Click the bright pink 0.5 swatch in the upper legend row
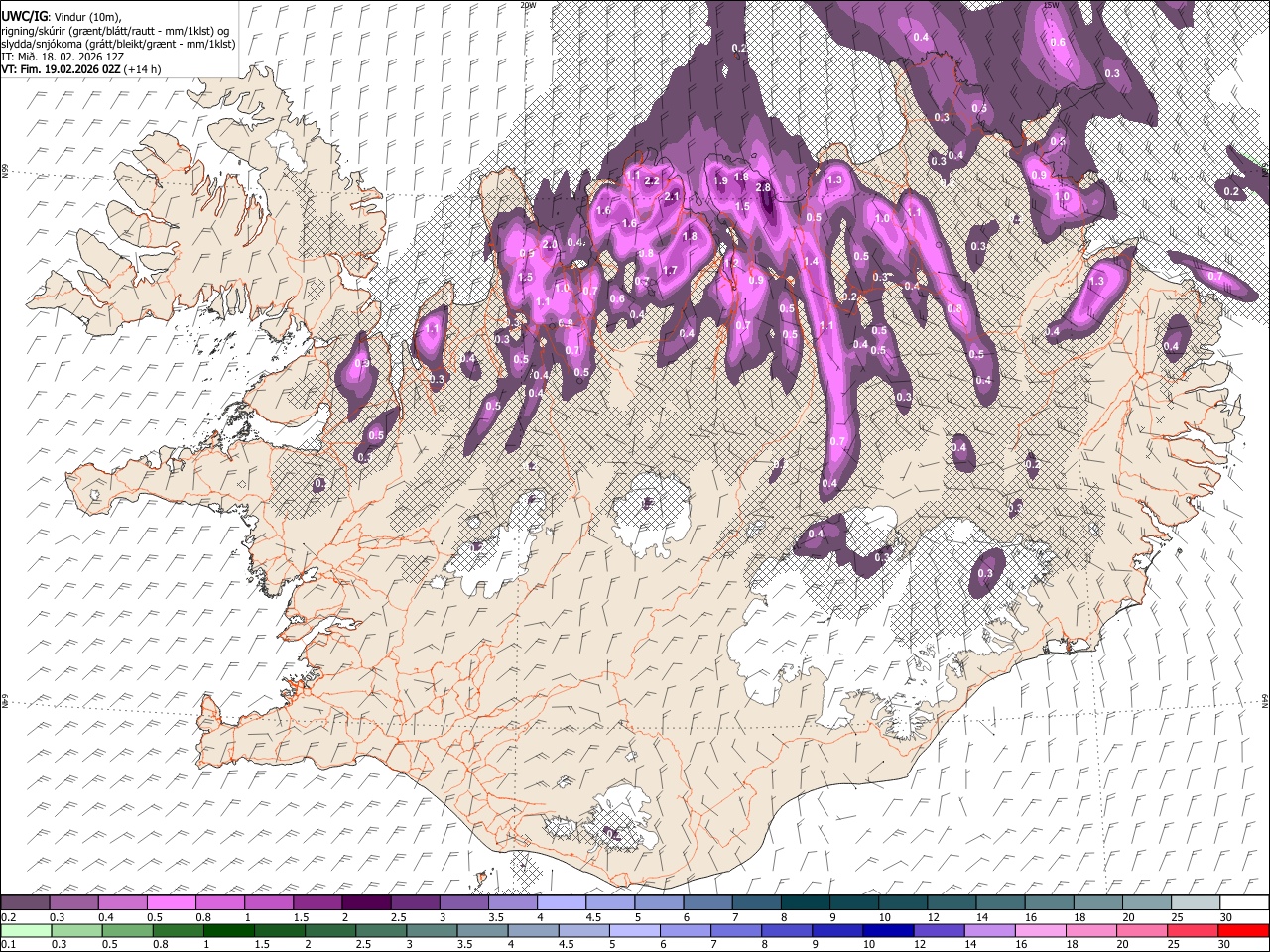 tap(172, 903)
